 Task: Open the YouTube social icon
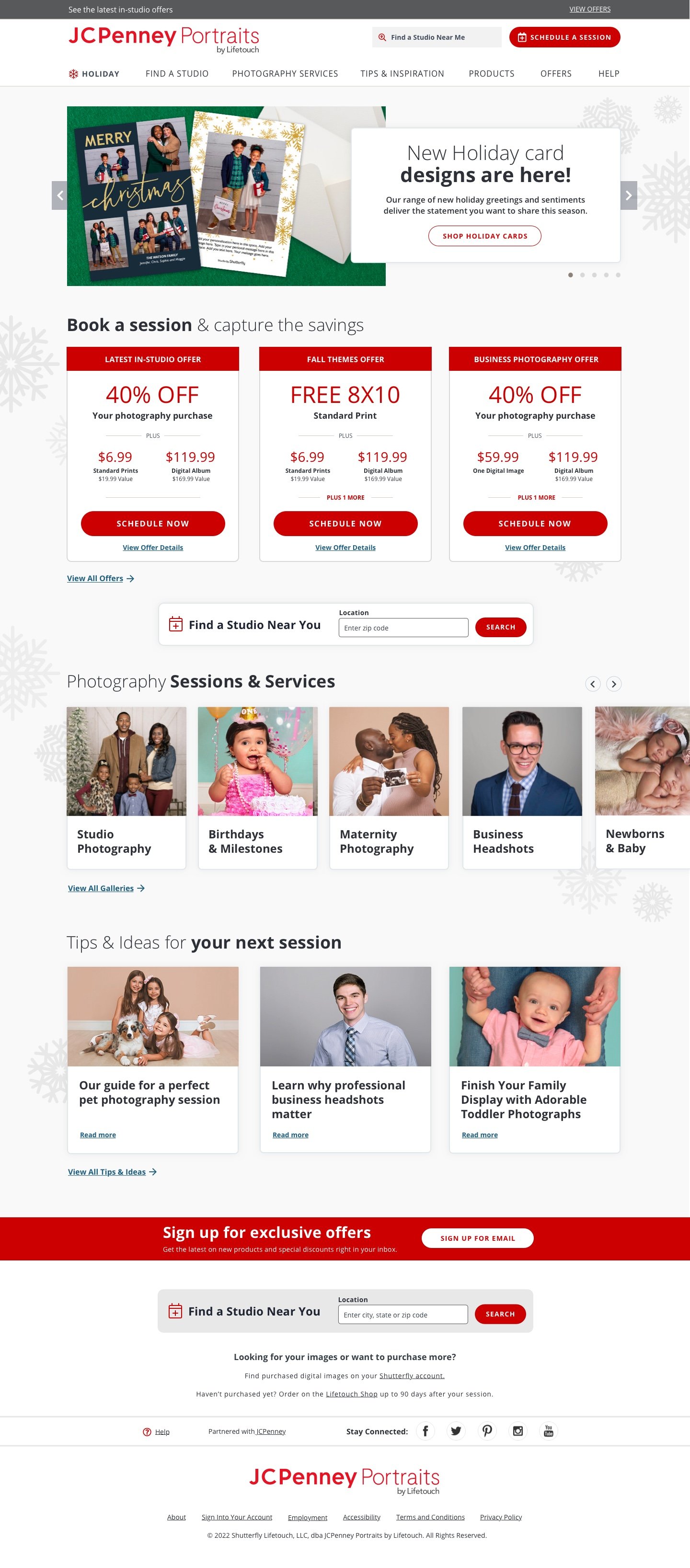tap(548, 1431)
